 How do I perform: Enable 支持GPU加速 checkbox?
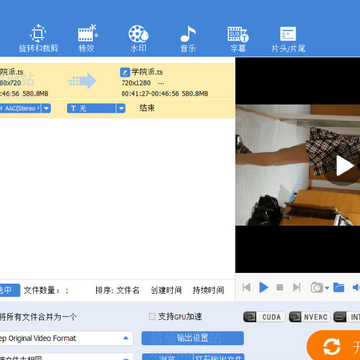click(x=152, y=317)
